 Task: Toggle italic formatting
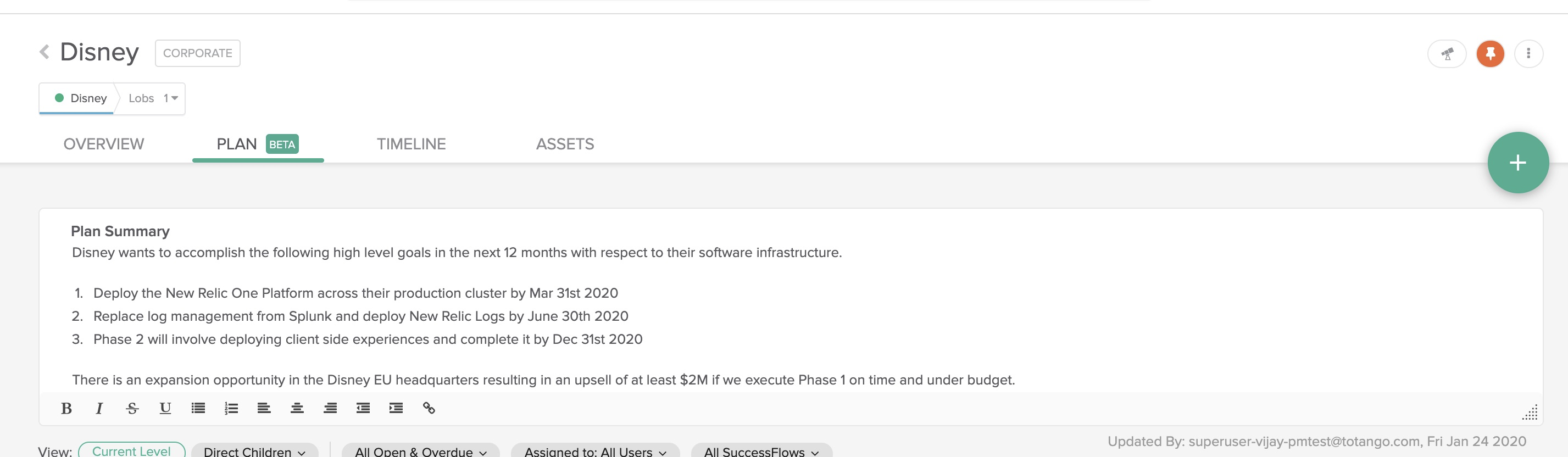pos(99,408)
